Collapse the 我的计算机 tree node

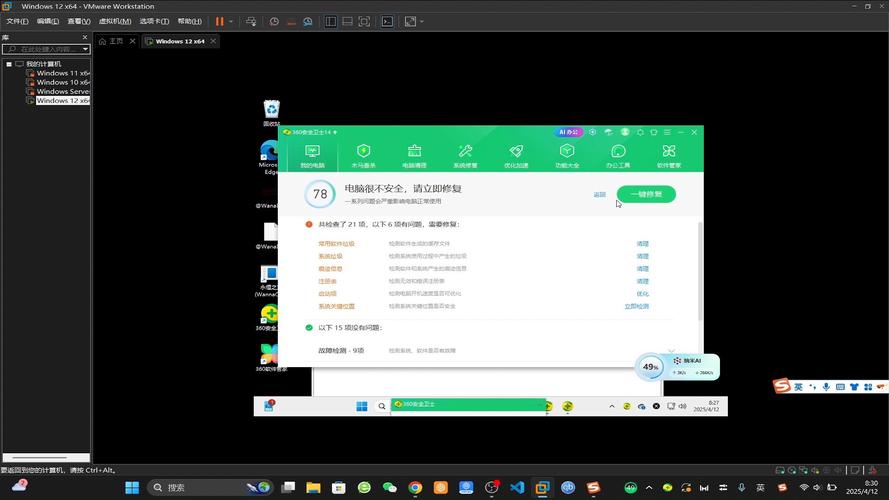click(x=9, y=64)
